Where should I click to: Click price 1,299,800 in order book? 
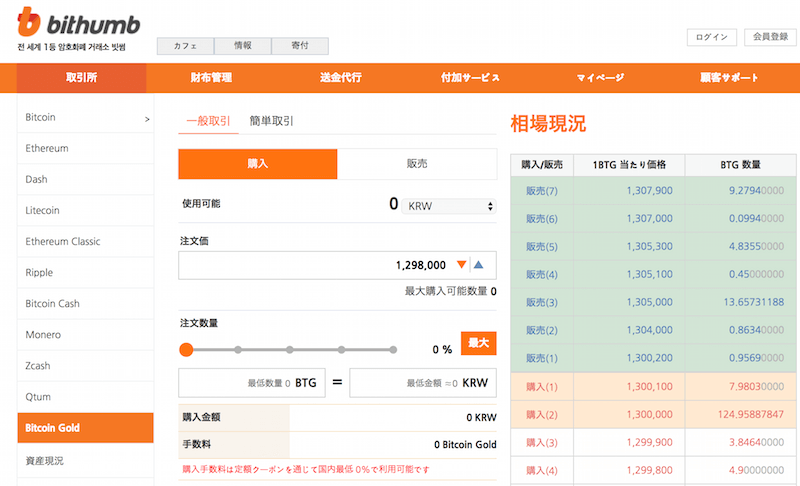tap(649, 470)
